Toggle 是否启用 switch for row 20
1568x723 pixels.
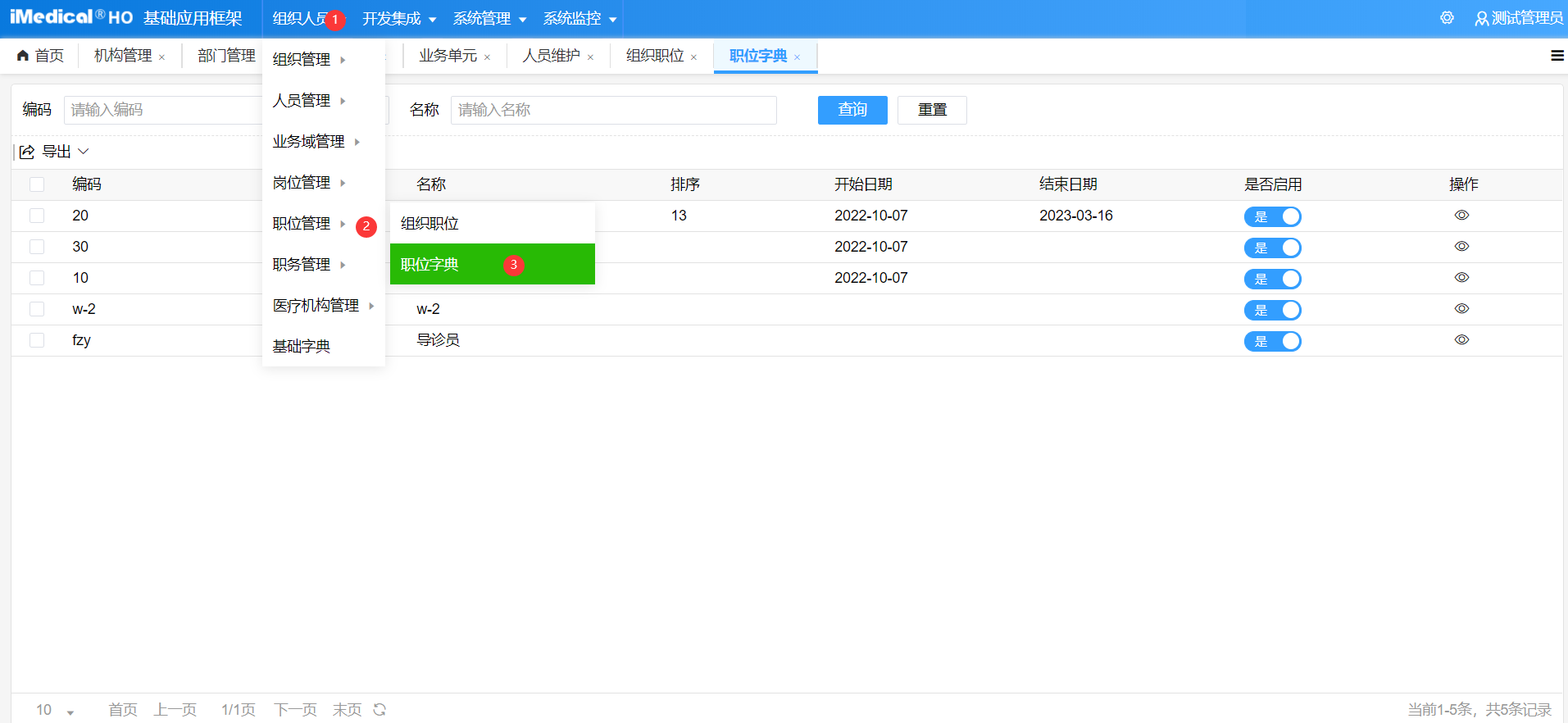click(1273, 216)
